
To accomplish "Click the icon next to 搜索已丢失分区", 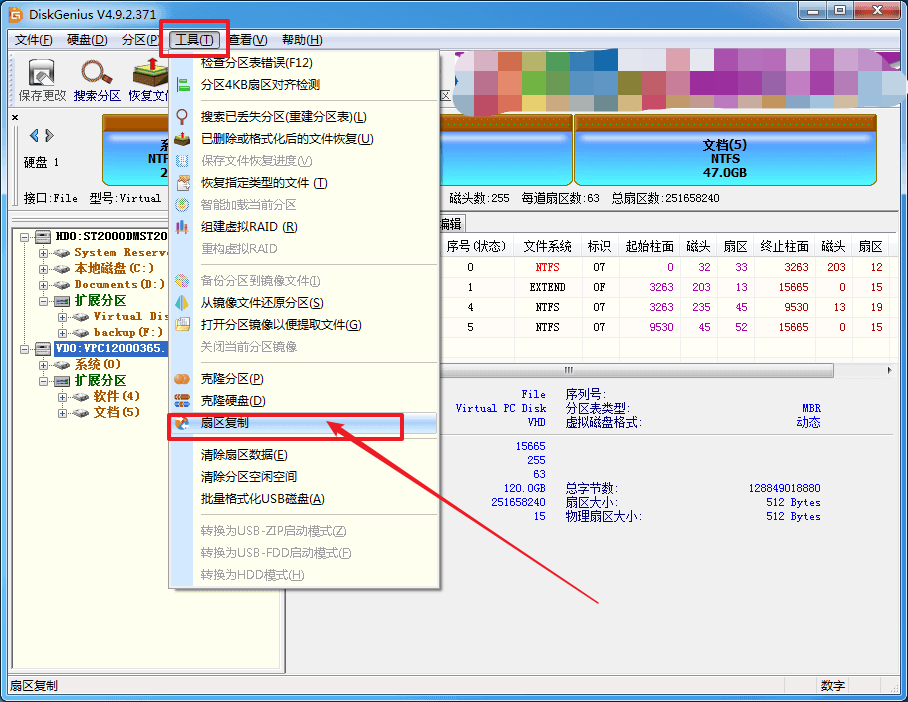I will tap(182, 117).
